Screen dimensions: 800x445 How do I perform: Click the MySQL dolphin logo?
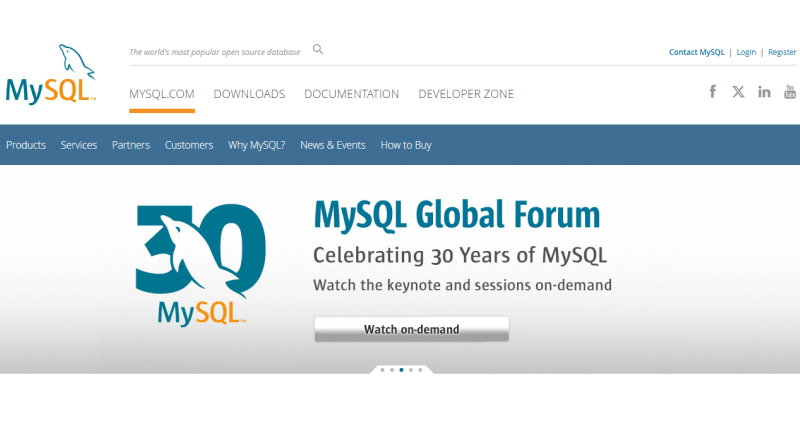coord(51,75)
